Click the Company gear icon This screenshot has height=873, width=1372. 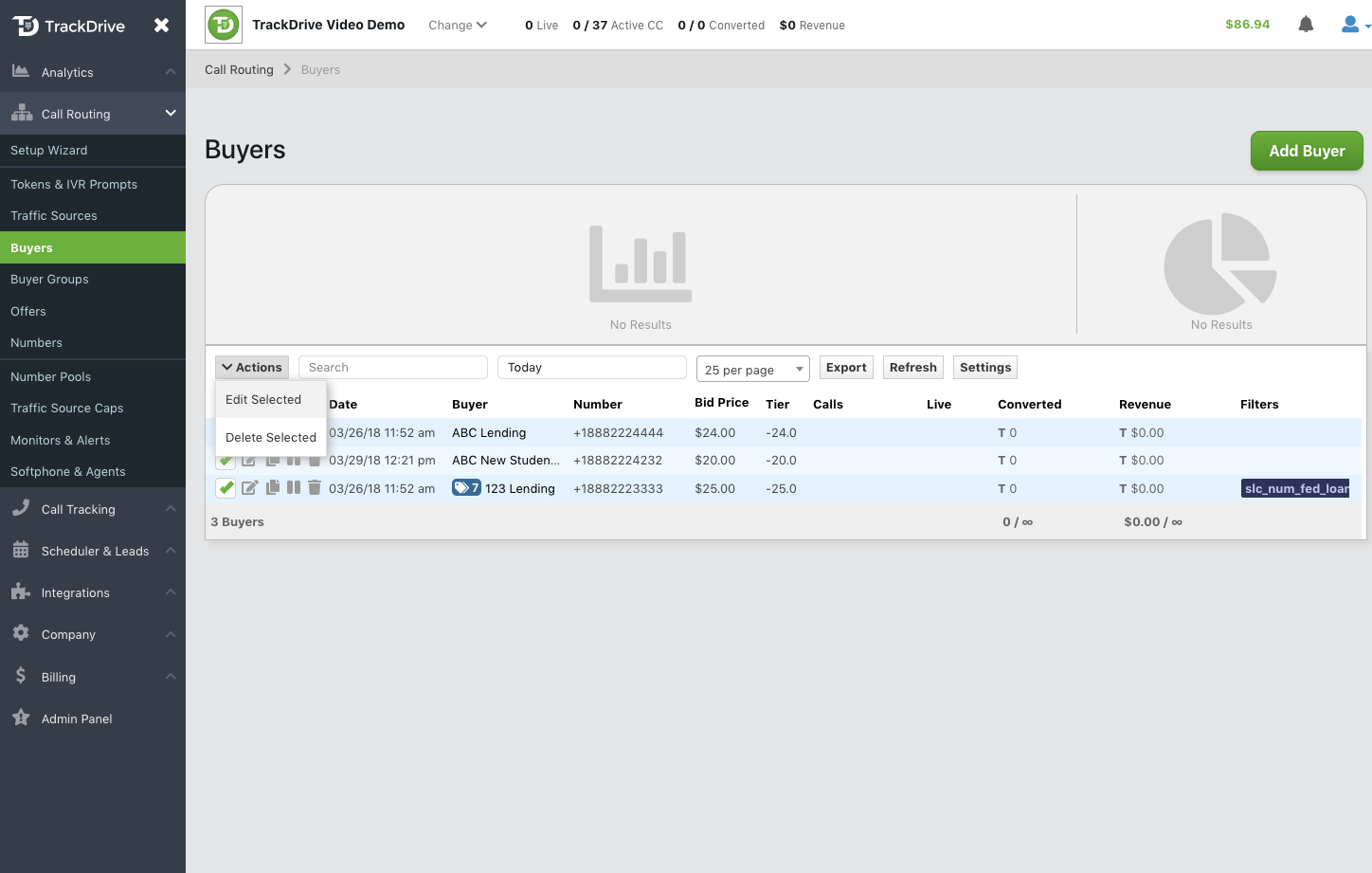click(21, 633)
